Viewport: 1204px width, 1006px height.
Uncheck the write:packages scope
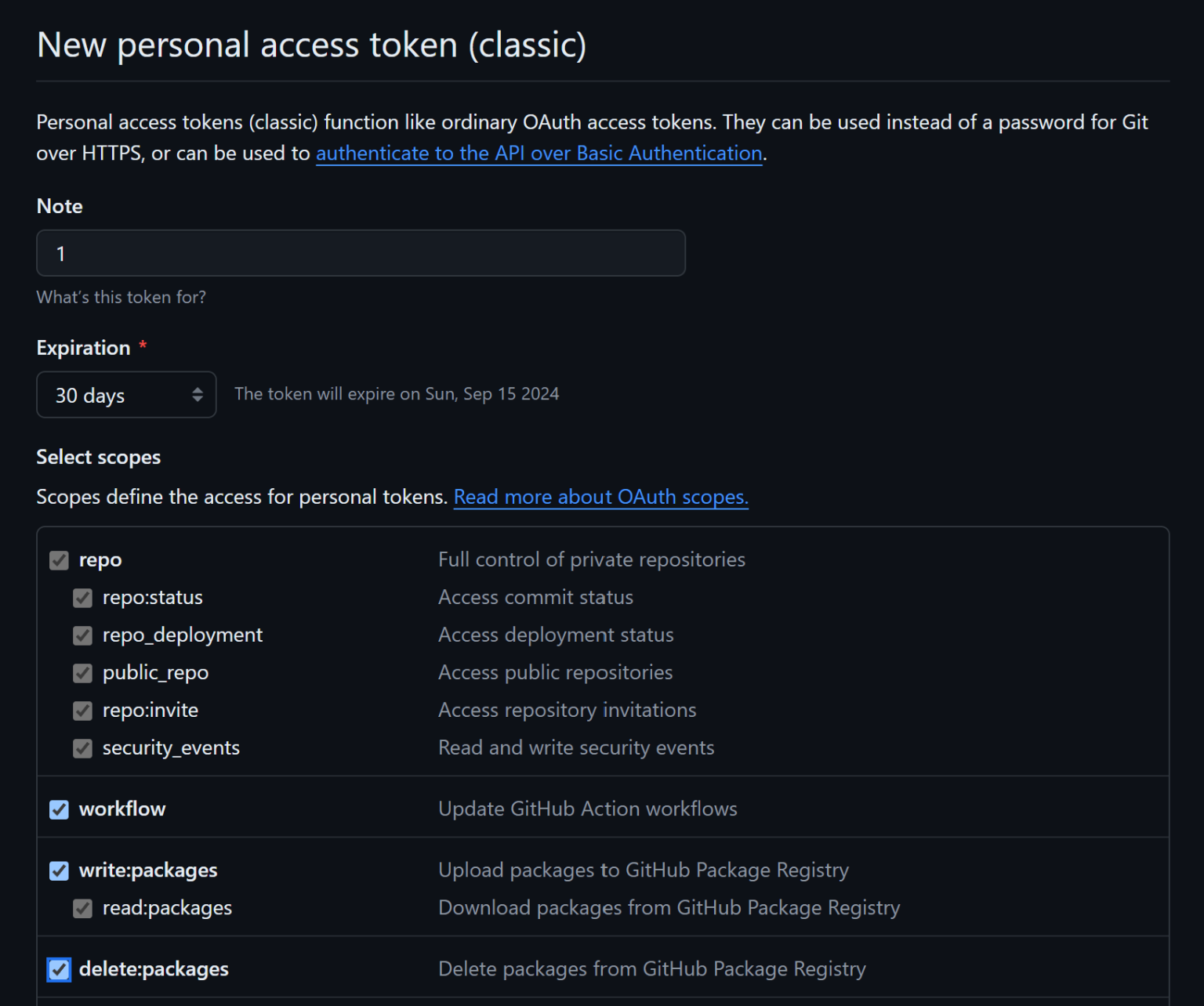[59, 870]
